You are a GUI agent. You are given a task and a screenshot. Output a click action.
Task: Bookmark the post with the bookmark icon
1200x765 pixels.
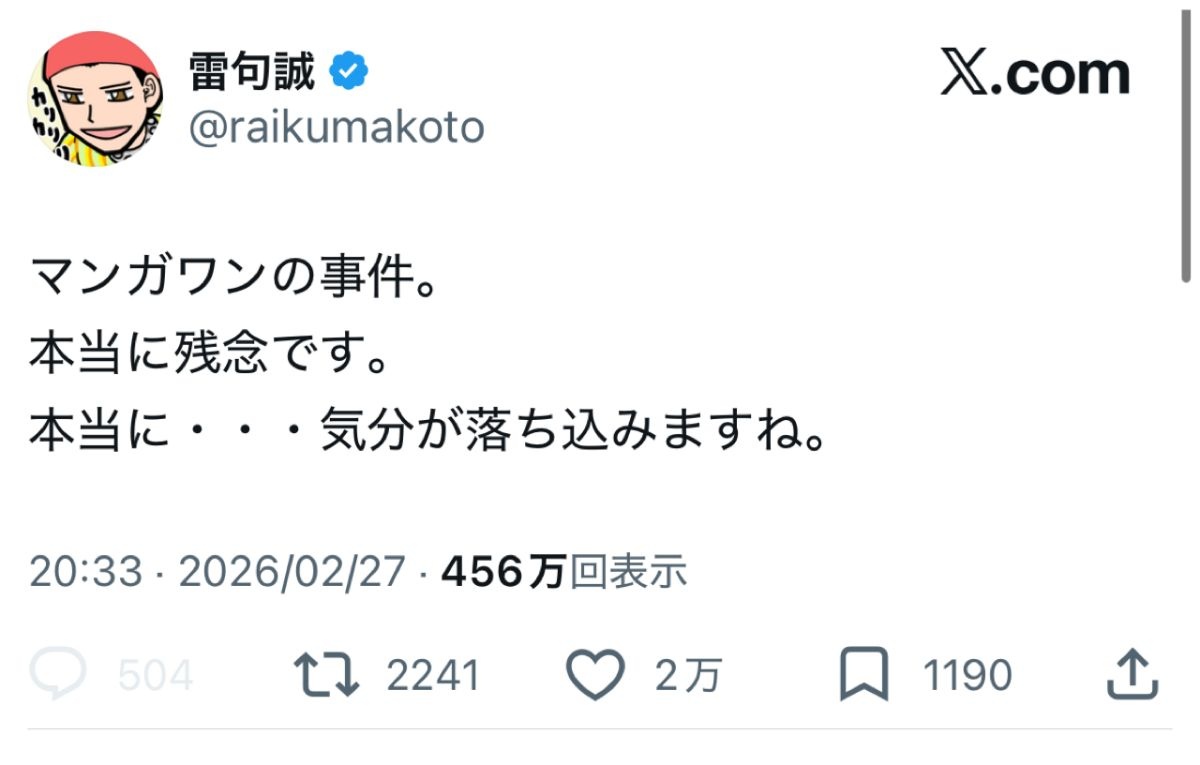pyautogui.click(x=864, y=675)
